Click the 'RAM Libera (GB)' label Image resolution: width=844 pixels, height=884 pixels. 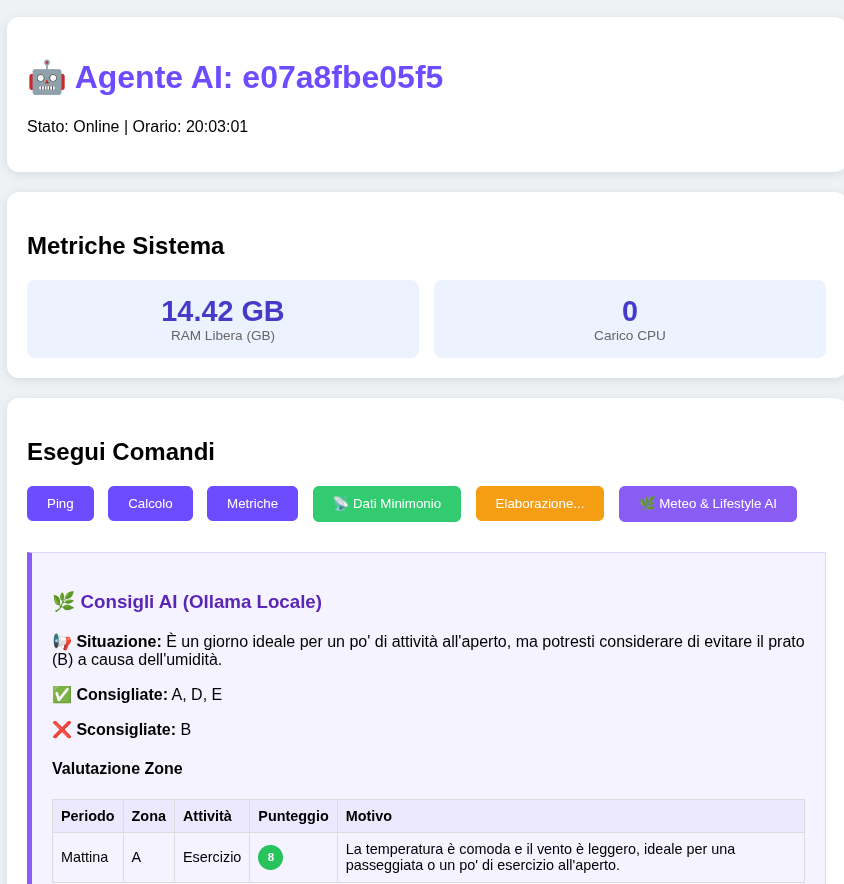click(x=223, y=335)
